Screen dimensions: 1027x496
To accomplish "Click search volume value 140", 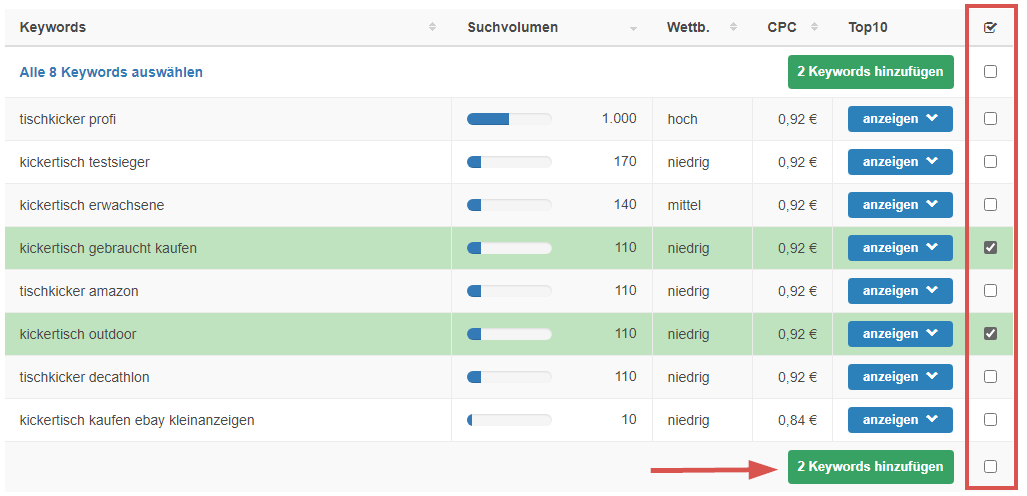I will [x=626, y=204].
